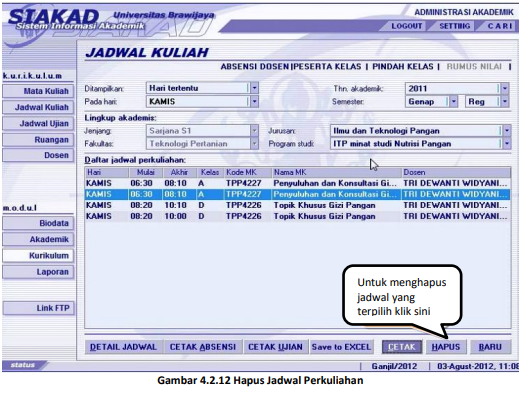Screen dimensions: 520x394
Task: Switch to the LOGOUT tab
Action: [x=407, y=26]
